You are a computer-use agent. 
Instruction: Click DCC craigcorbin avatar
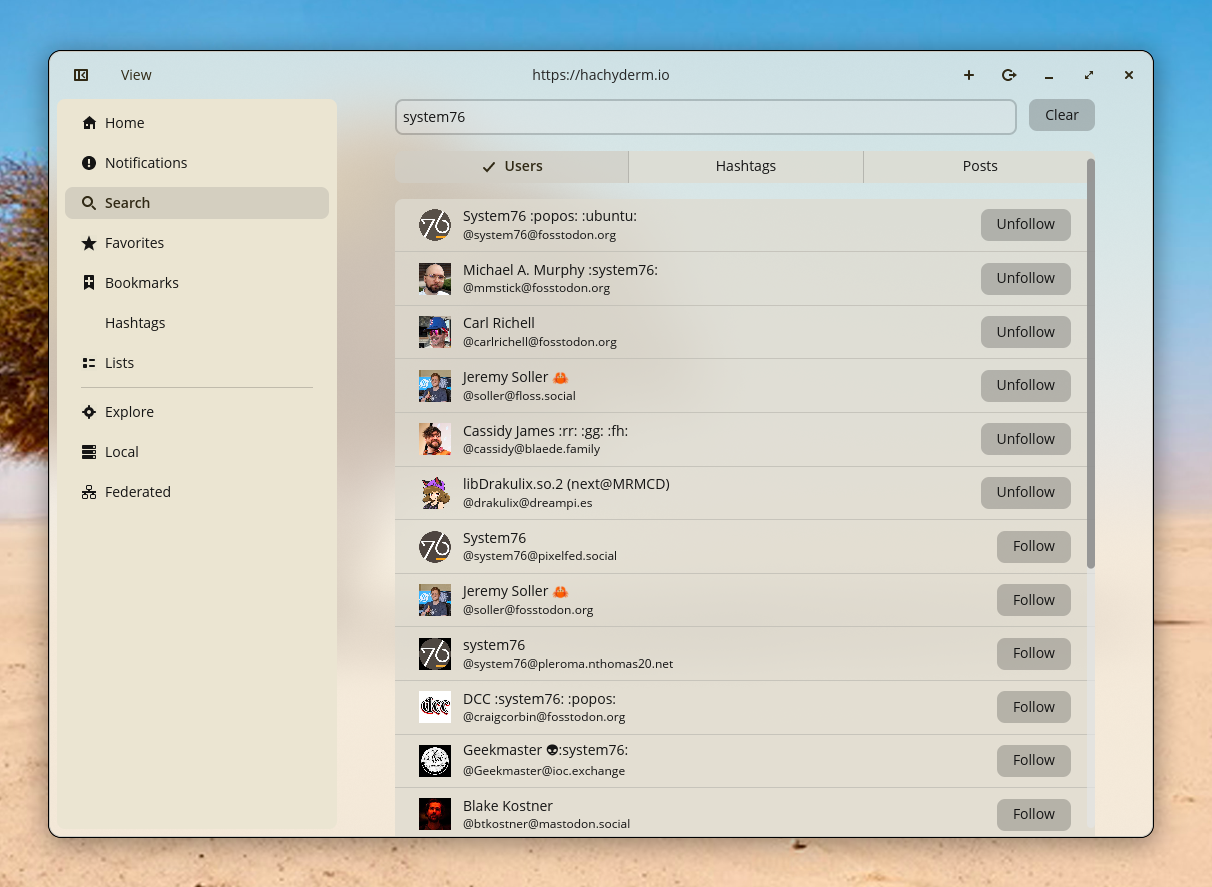(435, 707)
